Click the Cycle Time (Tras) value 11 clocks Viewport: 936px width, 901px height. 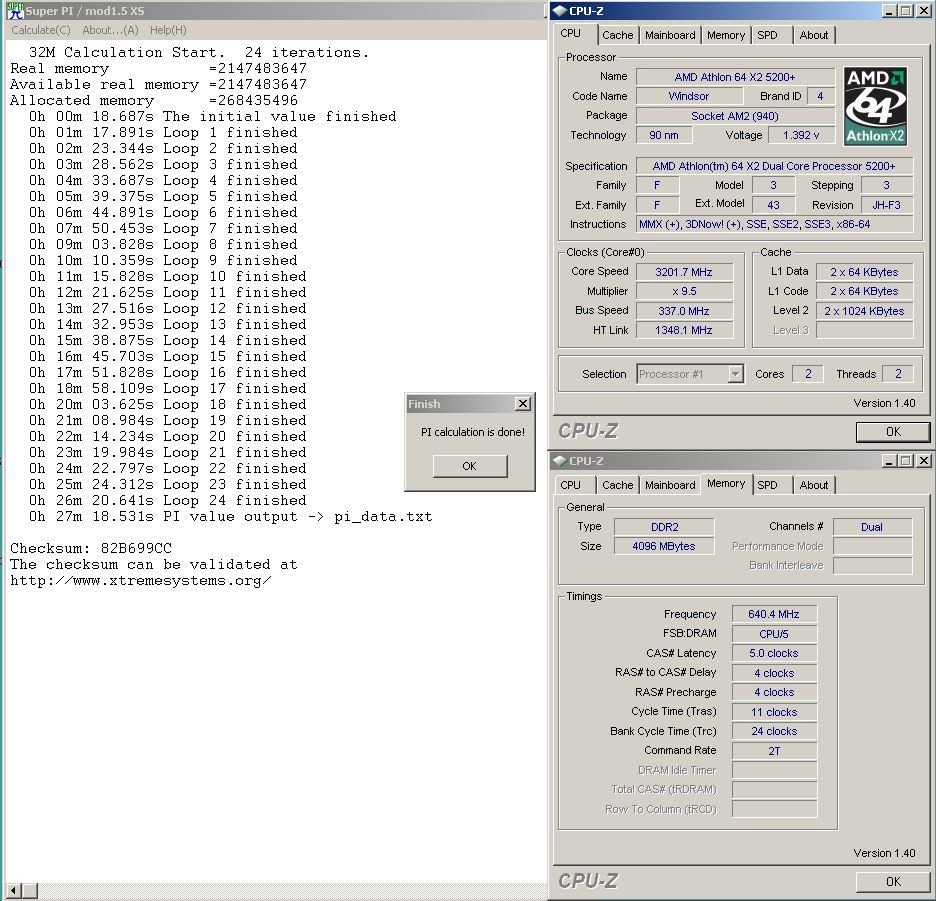click(774, 712)
